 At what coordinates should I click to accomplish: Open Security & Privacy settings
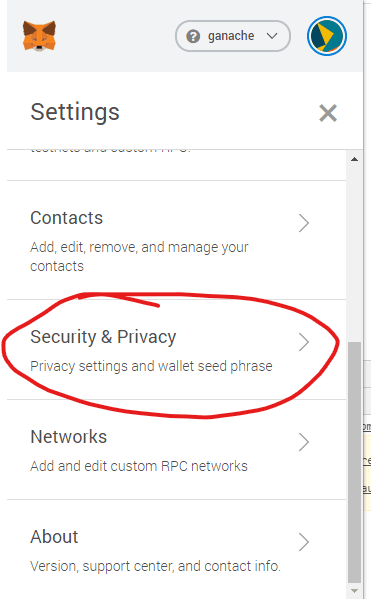[x=177, y=350]
